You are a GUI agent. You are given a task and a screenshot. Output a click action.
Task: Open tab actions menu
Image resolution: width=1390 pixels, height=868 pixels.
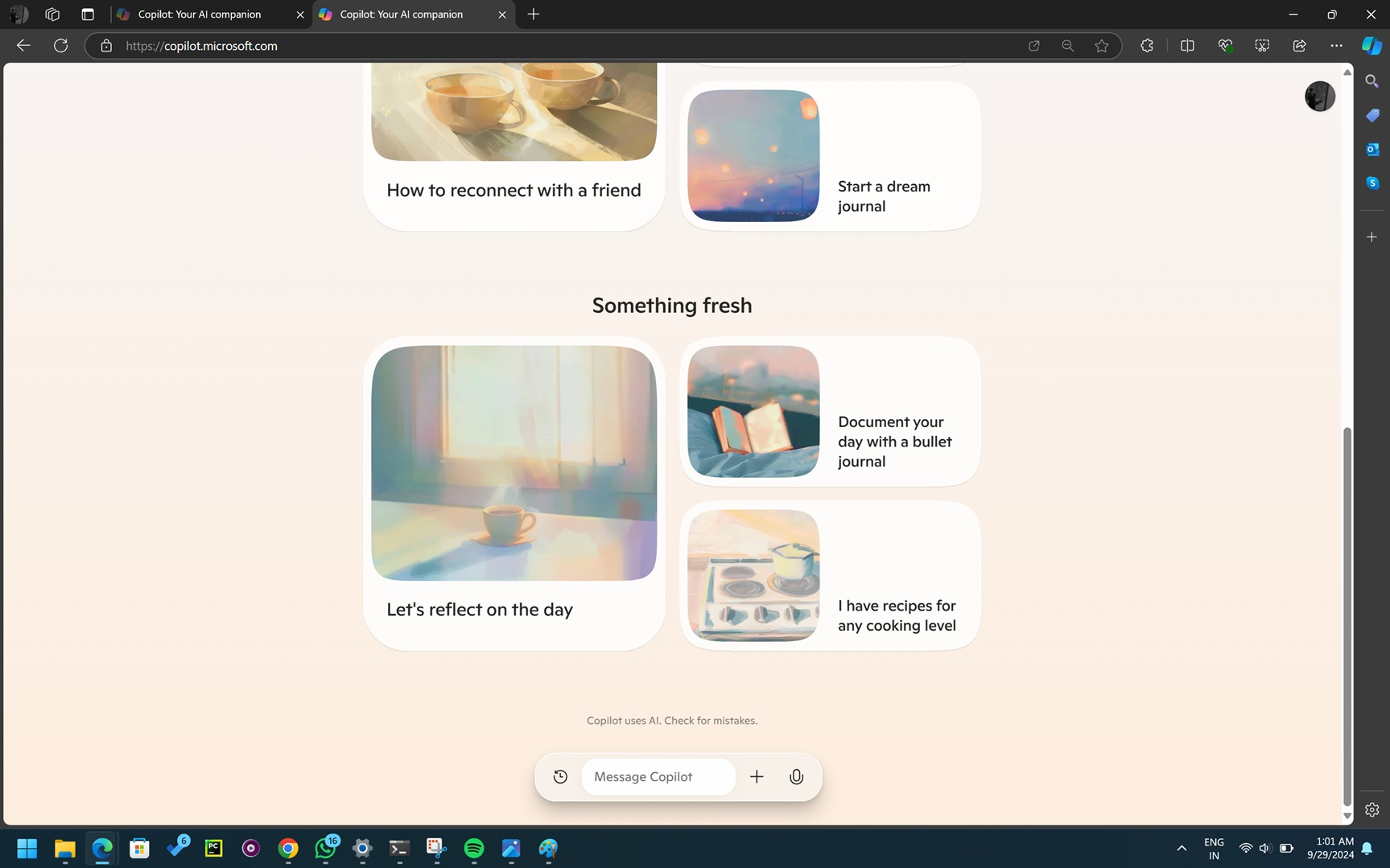point(88,14)
